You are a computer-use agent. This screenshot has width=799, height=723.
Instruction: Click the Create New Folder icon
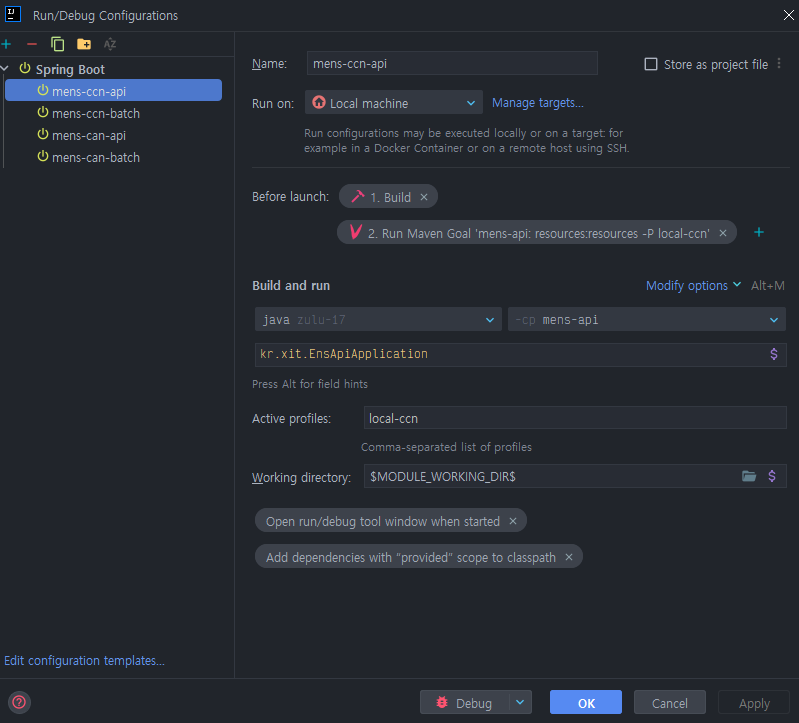pos(84,44)
